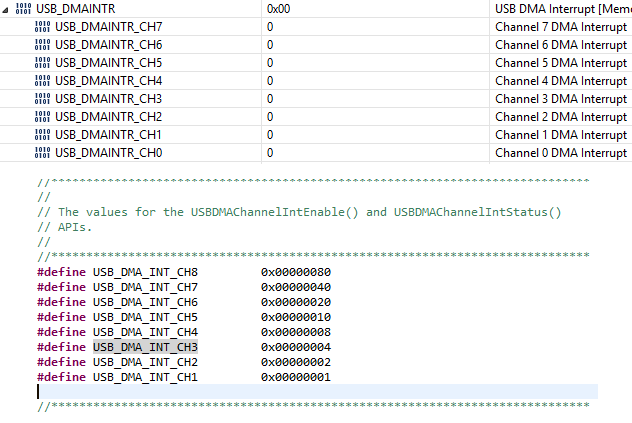Click the value cell of USB_DMAINTR_CH2
This screenshot has width=632, height=423.
(x=375, y=117)
